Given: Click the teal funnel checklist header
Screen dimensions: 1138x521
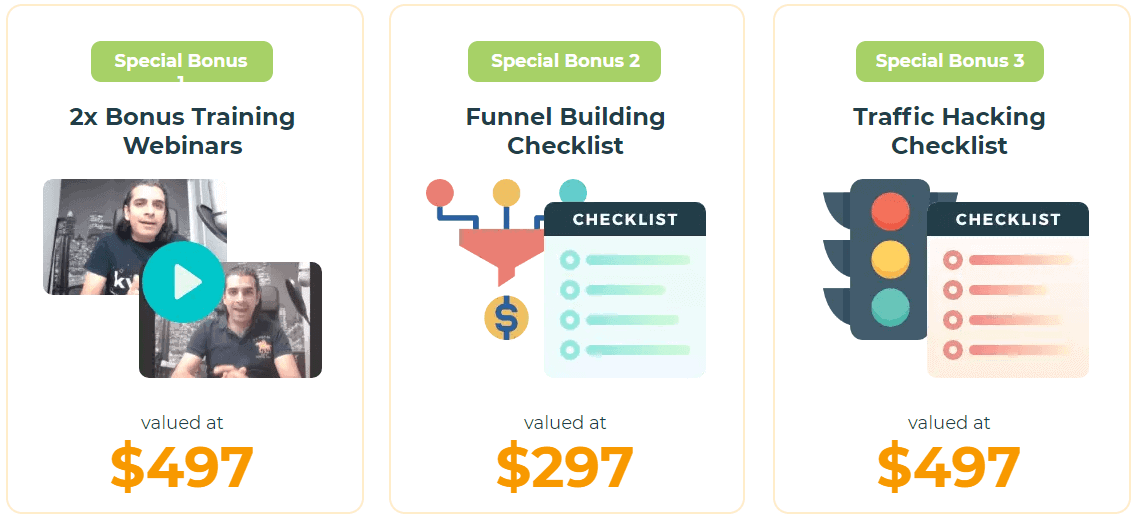Looking at the screenshot, I should coord(625,219).
